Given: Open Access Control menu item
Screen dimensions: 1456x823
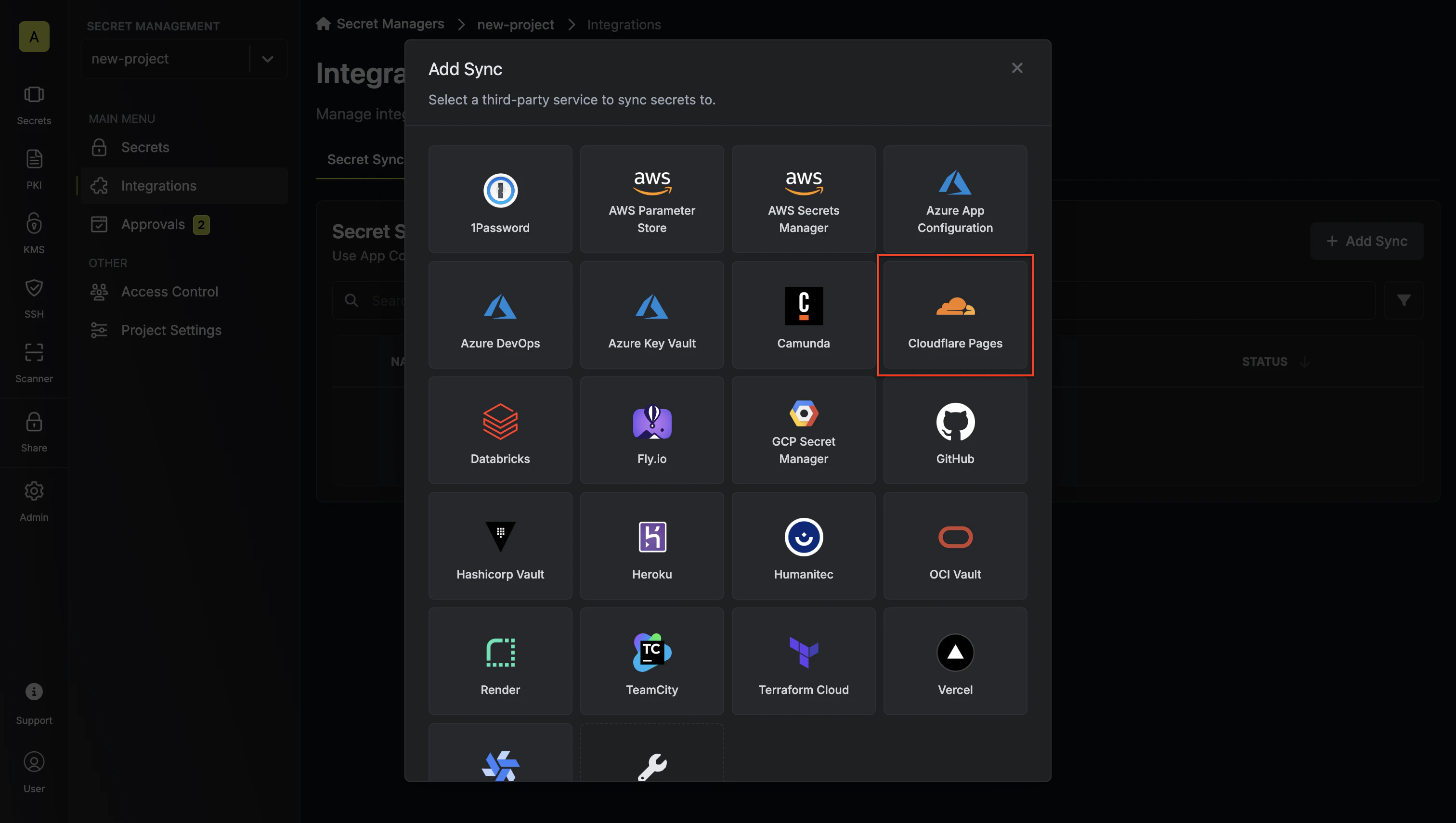Looking at the screenshot, I should point(184,292).
